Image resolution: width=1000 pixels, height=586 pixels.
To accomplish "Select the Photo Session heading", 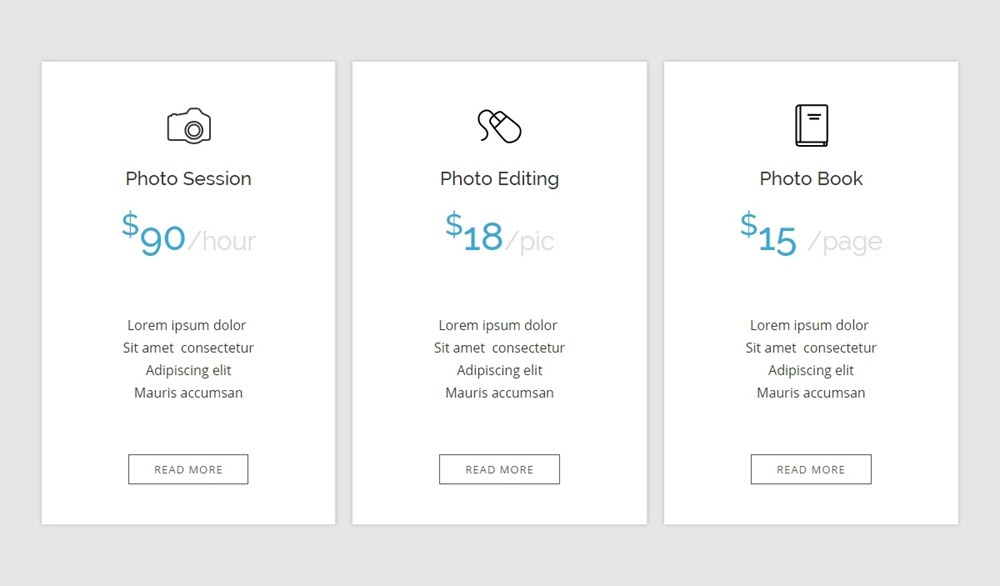I will click(188, 179).
